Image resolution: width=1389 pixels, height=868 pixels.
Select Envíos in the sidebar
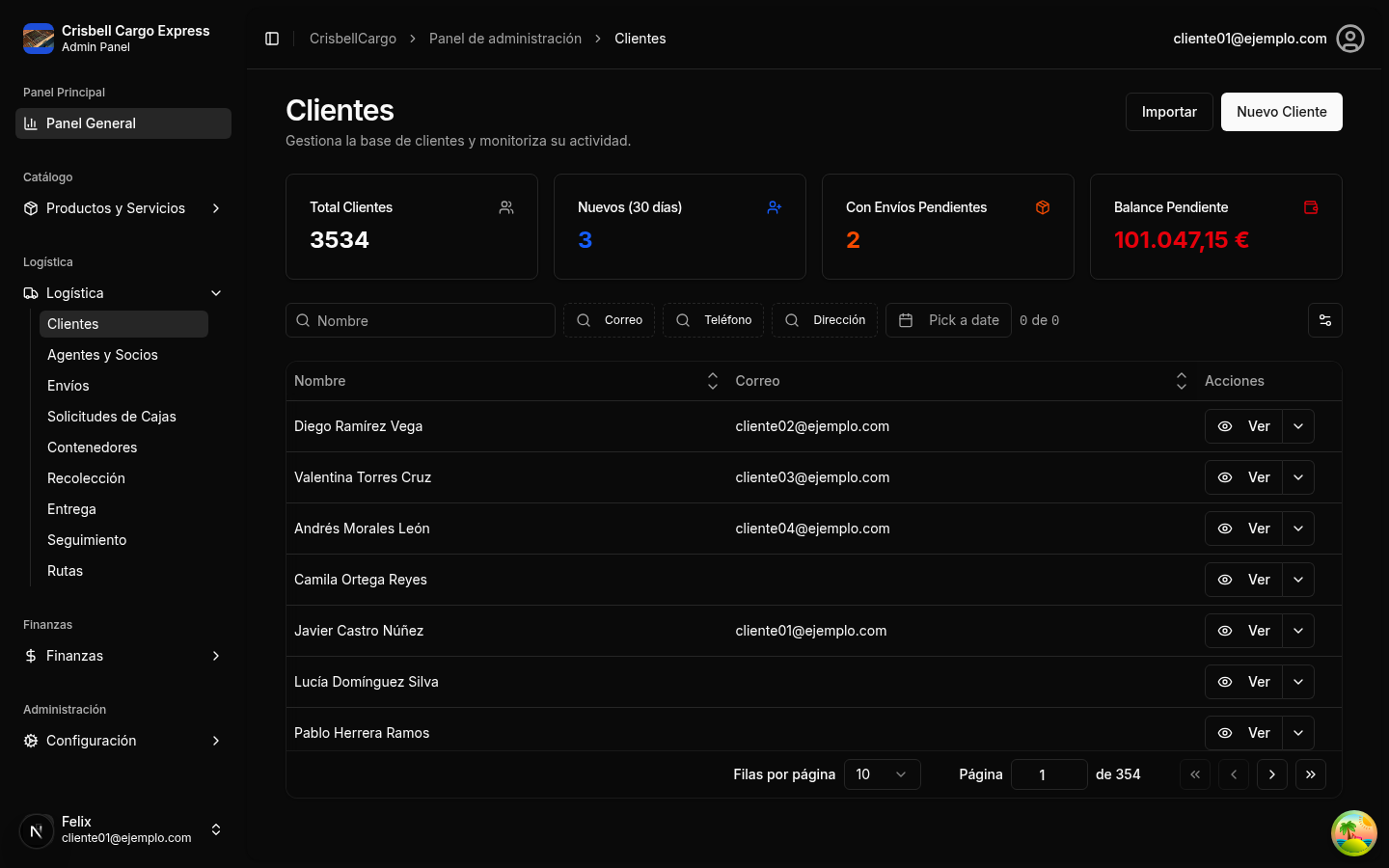pyautogui.click(x=68, y=385)
